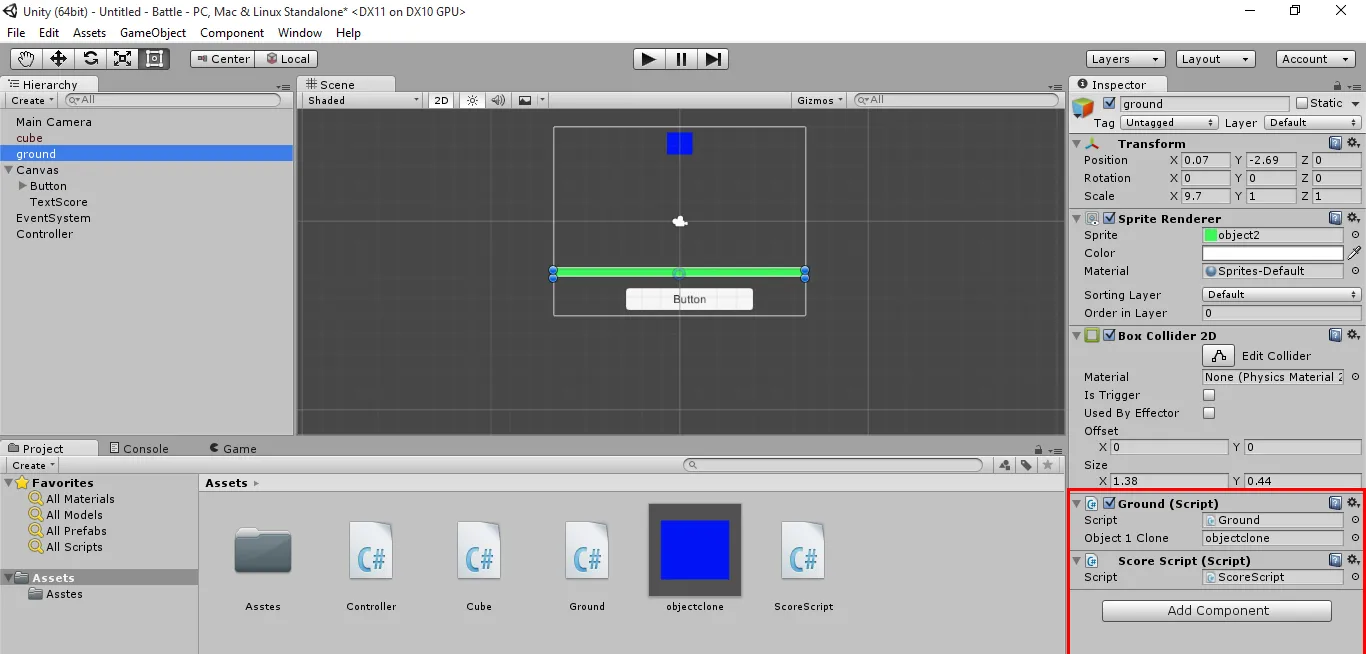Toggle Ground script enabled checkbox
The width and height of the screenshot is (1366, 654).
pyautogui.click(x=1109, y=503)
